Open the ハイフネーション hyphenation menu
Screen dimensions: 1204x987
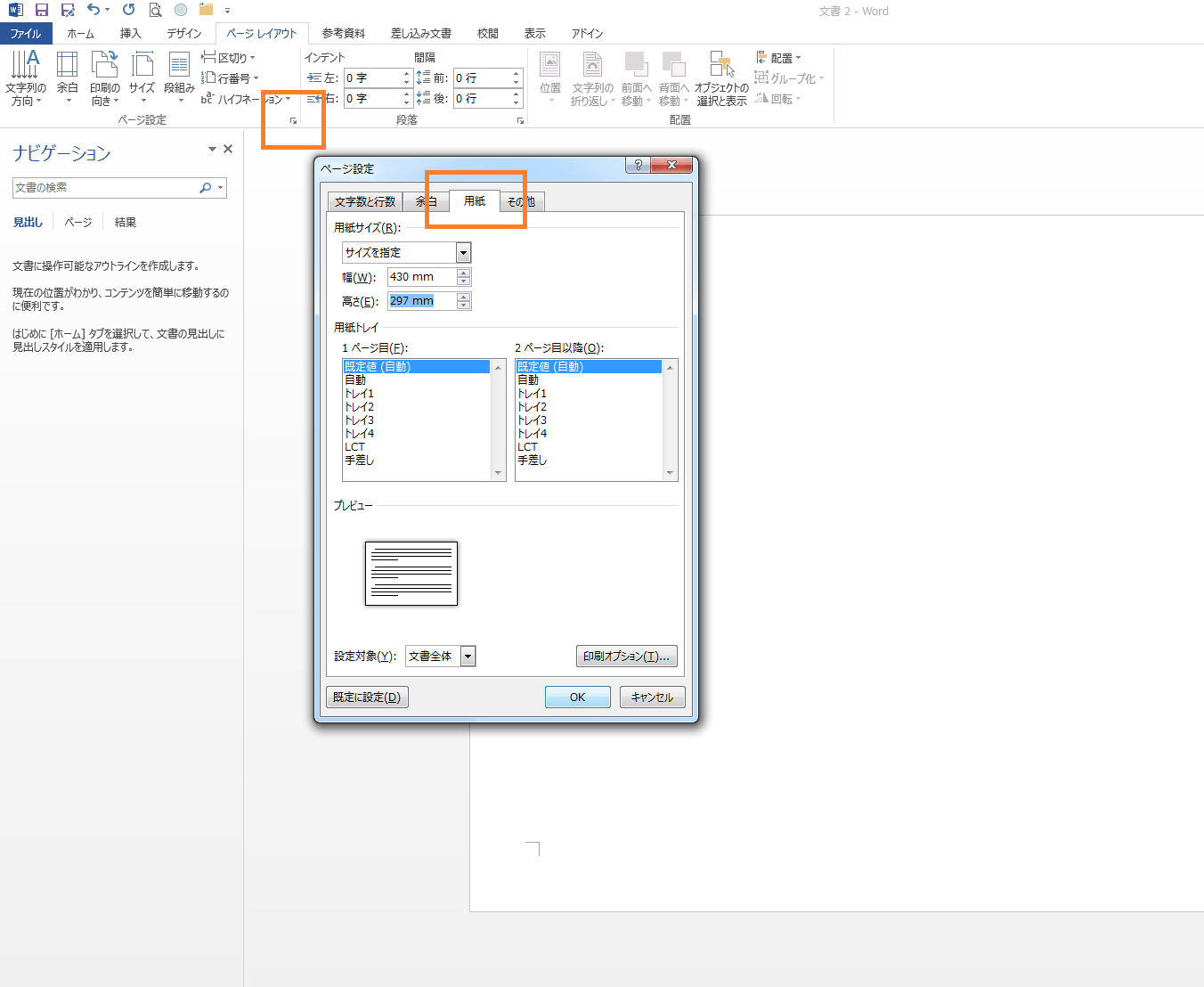click(x=247, y=99)
